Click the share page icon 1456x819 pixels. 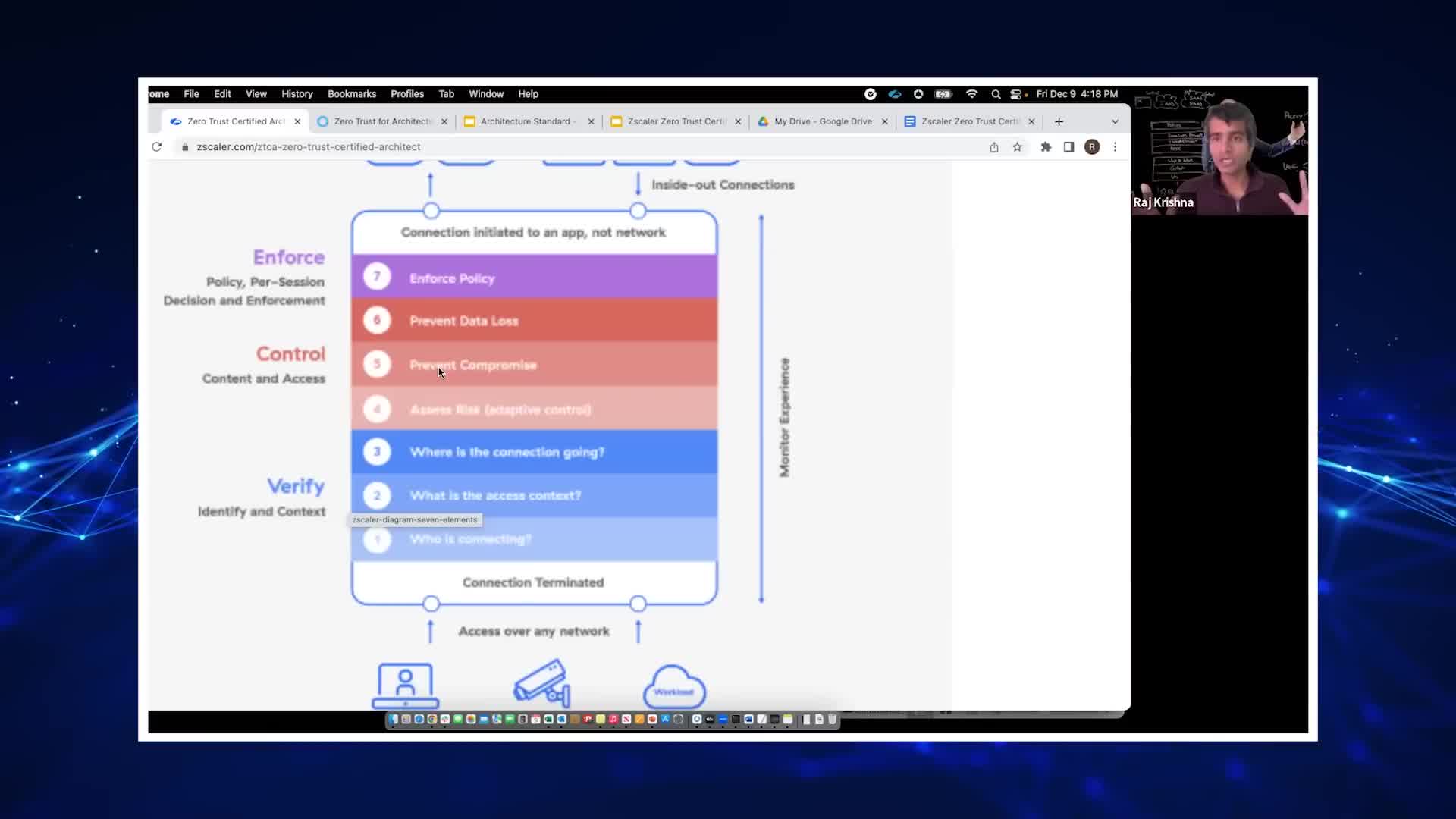tap(993, 147)
